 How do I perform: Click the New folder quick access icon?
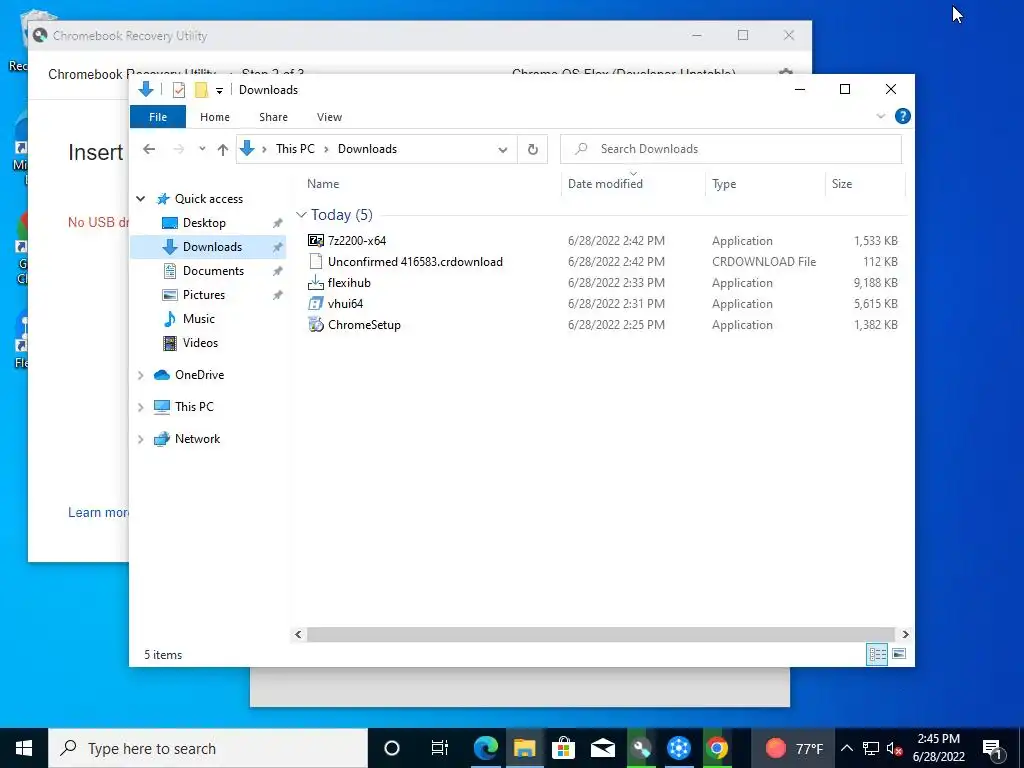[x=201, y=90]
